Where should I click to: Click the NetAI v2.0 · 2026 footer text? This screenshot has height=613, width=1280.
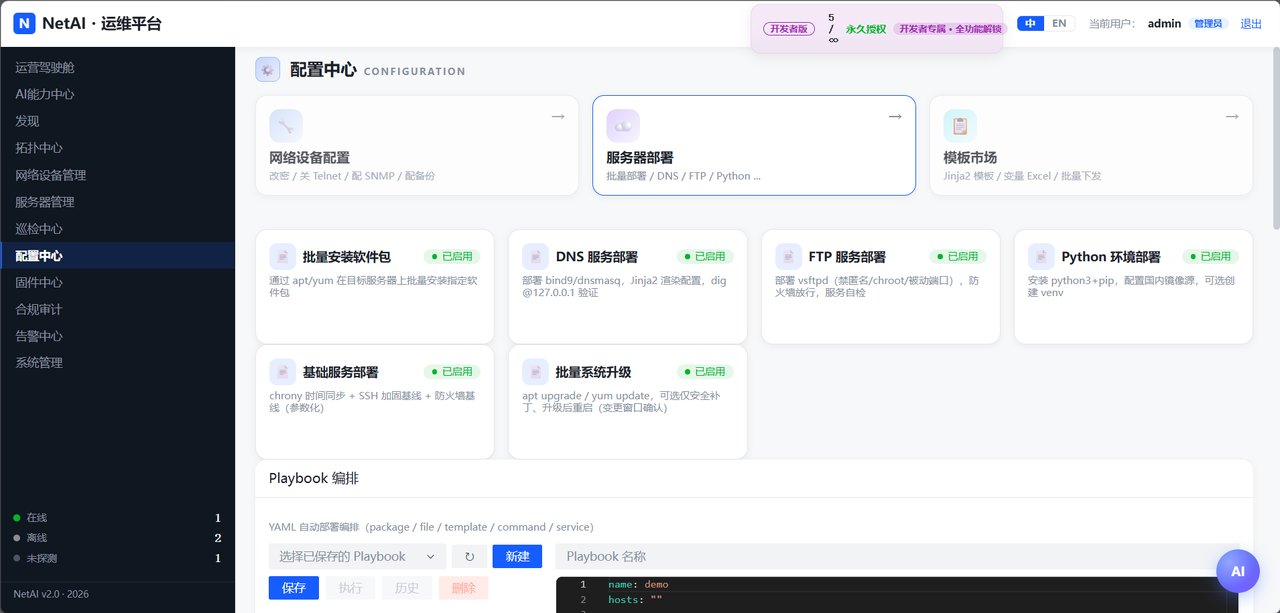point(51,594)
